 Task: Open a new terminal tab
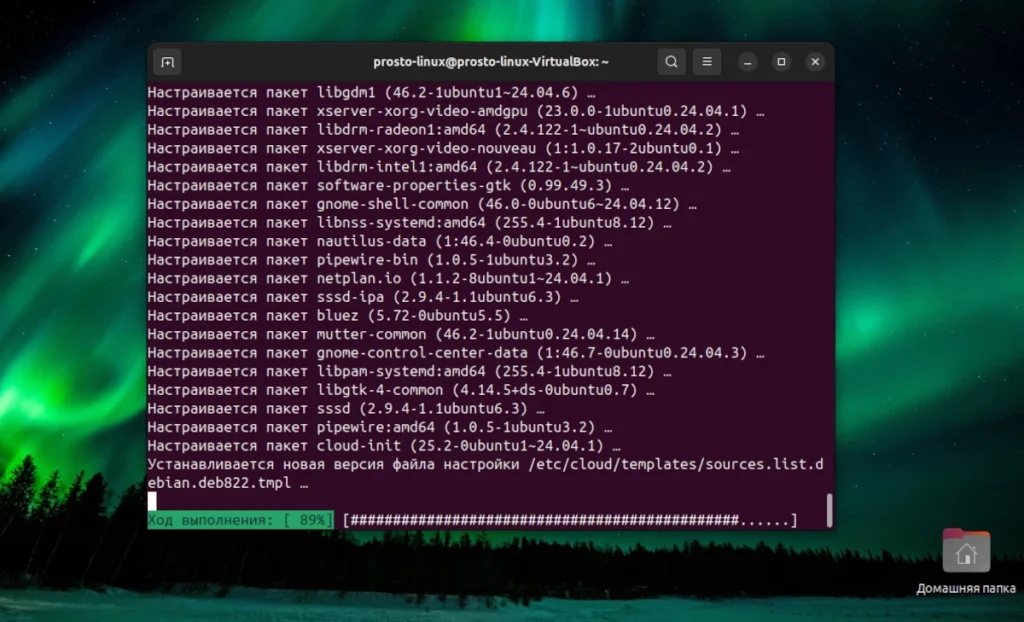click(x=167, y=62)
